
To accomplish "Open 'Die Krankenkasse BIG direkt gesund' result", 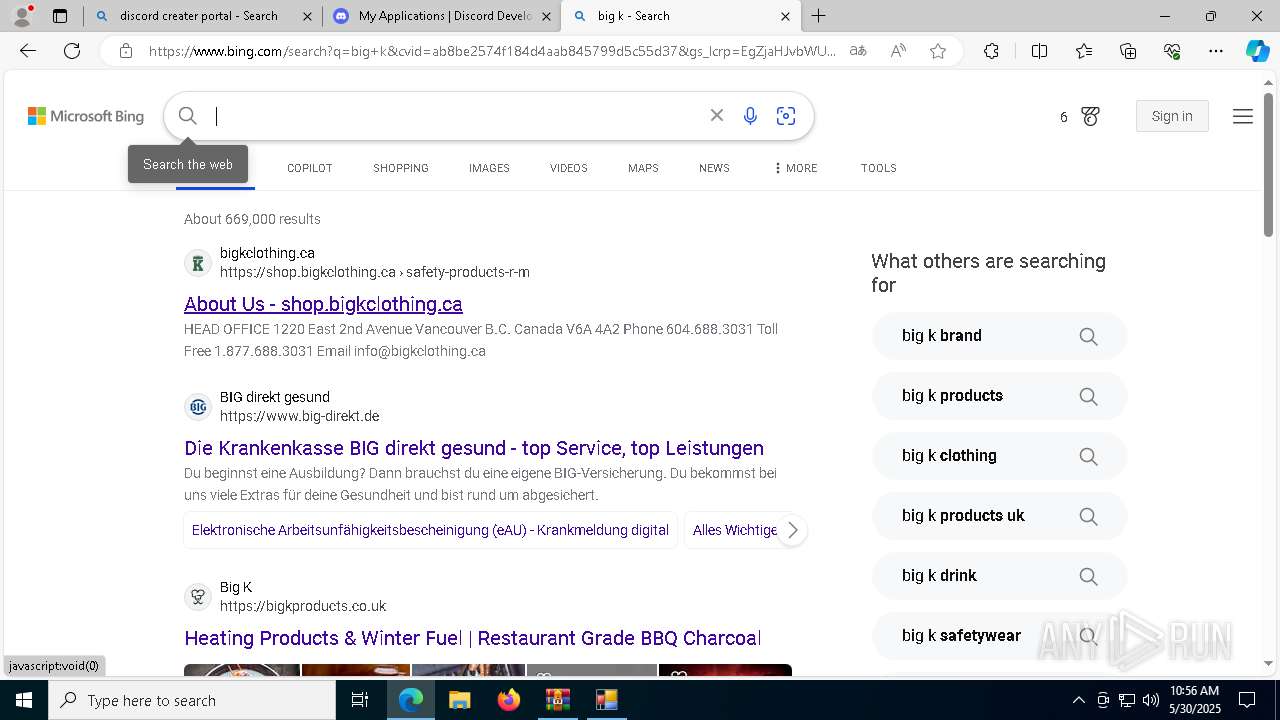I will coord(474,448).
